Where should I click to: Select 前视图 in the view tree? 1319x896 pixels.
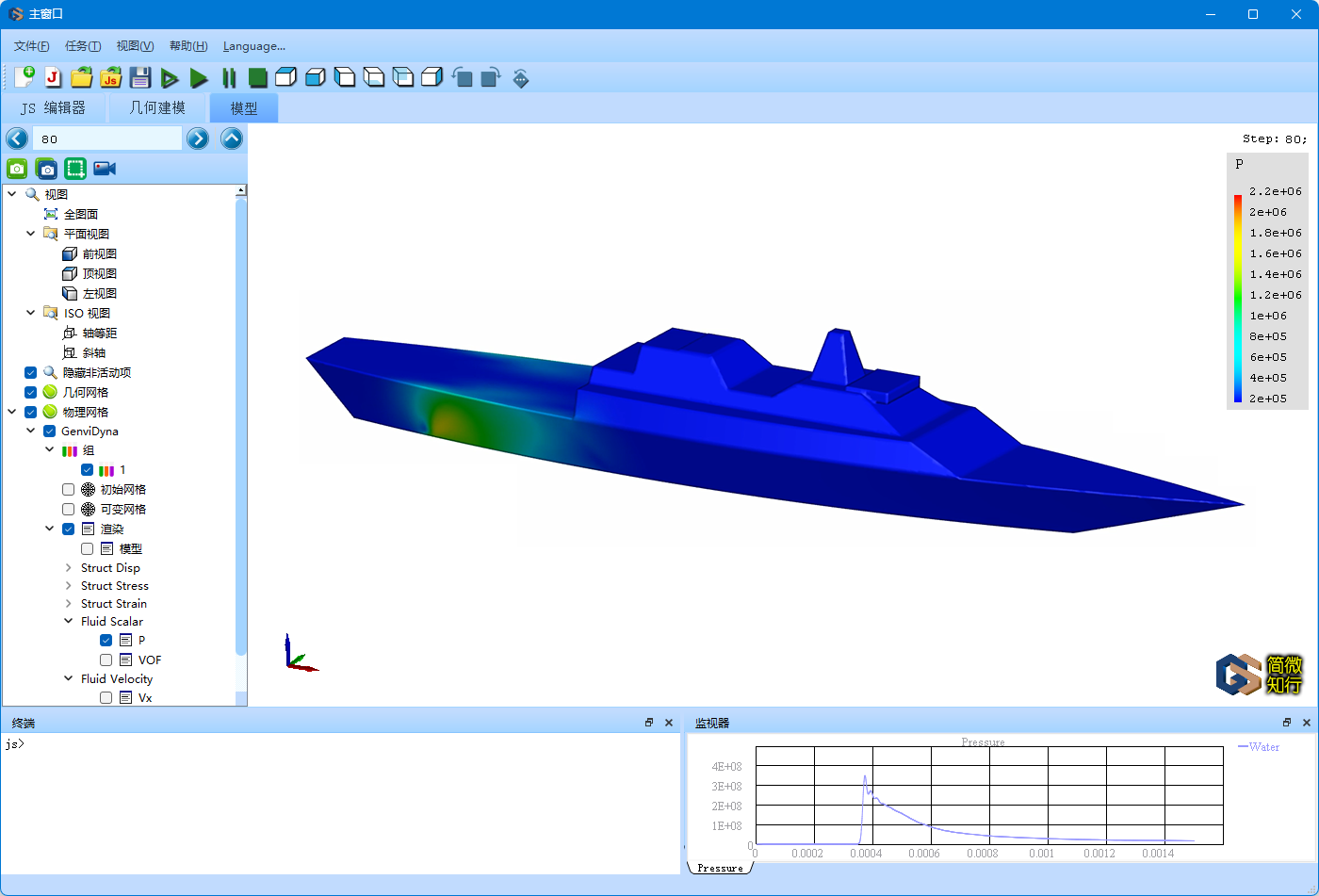(x=99, y=254)
